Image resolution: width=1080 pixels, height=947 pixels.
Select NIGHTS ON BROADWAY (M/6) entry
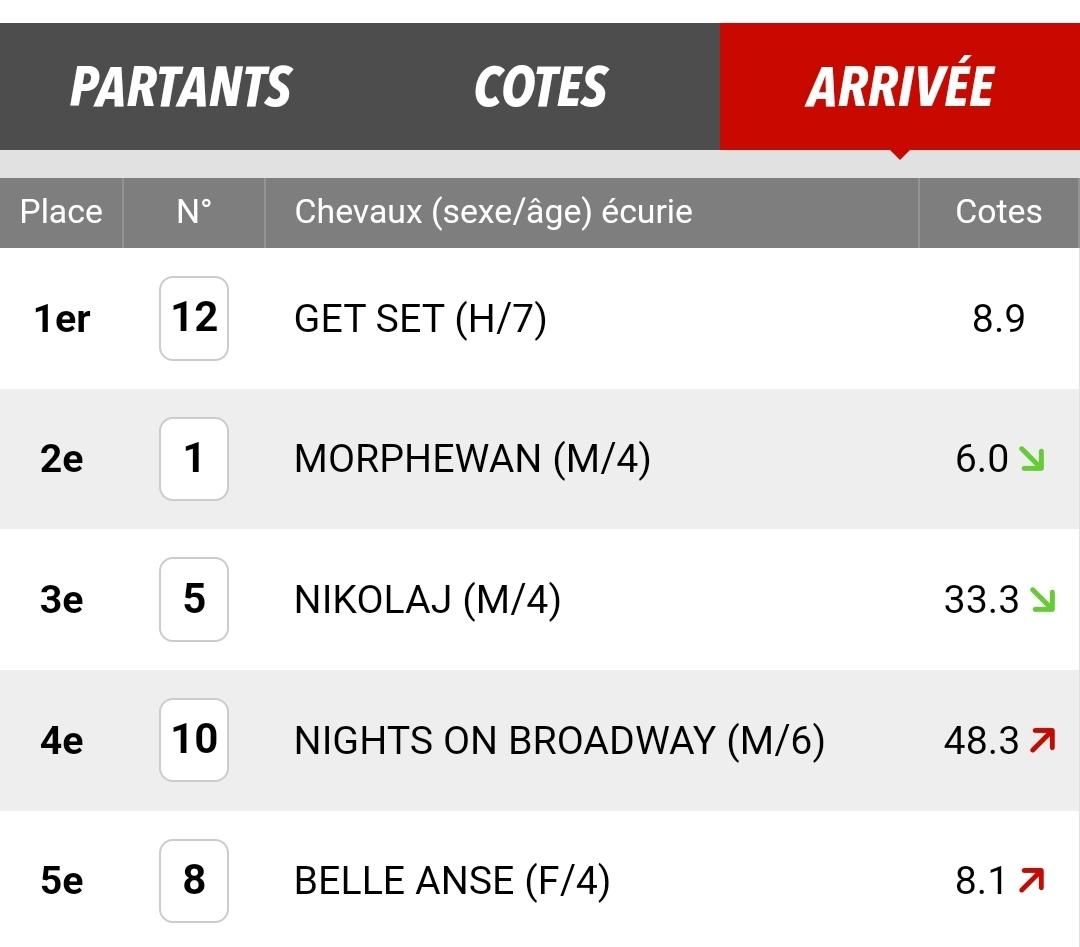click(x=559, y=740)
